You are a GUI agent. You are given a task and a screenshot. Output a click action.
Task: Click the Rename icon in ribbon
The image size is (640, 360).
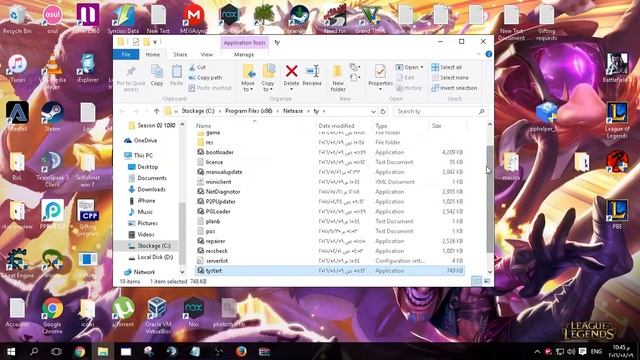pos(312,71)
